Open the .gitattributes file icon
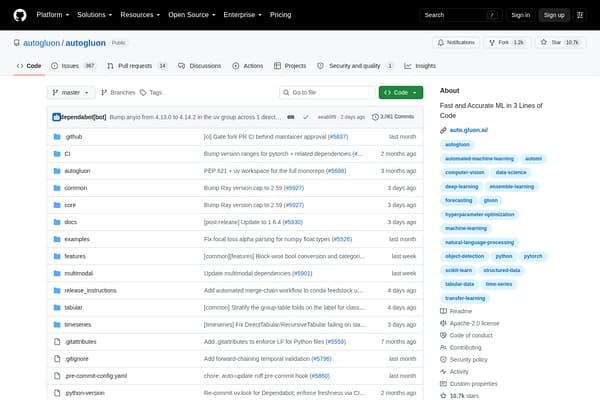The height and width of the screenshot is (400, 600). [57, 342]
